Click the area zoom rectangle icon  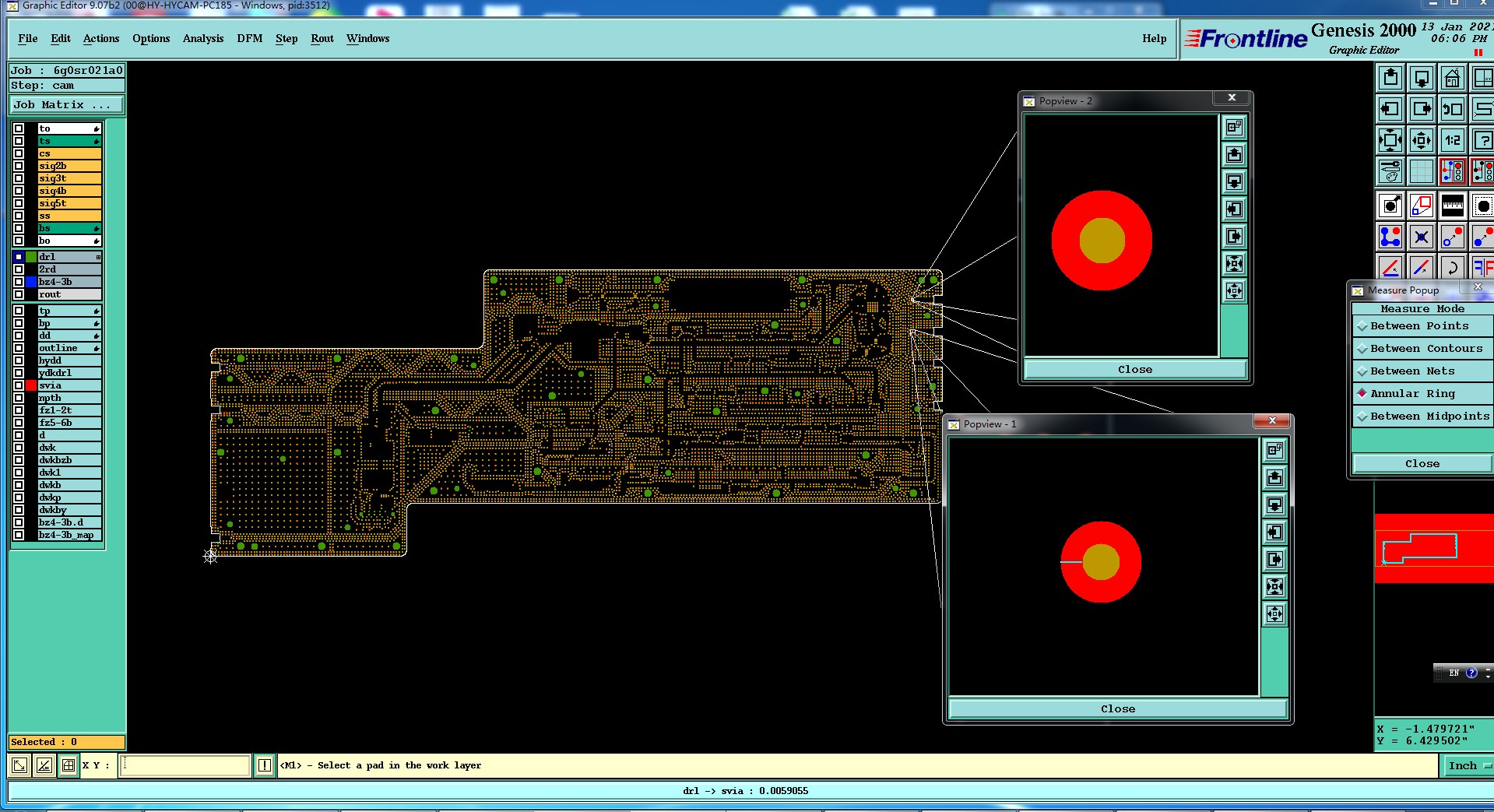tap(1422, 206)
